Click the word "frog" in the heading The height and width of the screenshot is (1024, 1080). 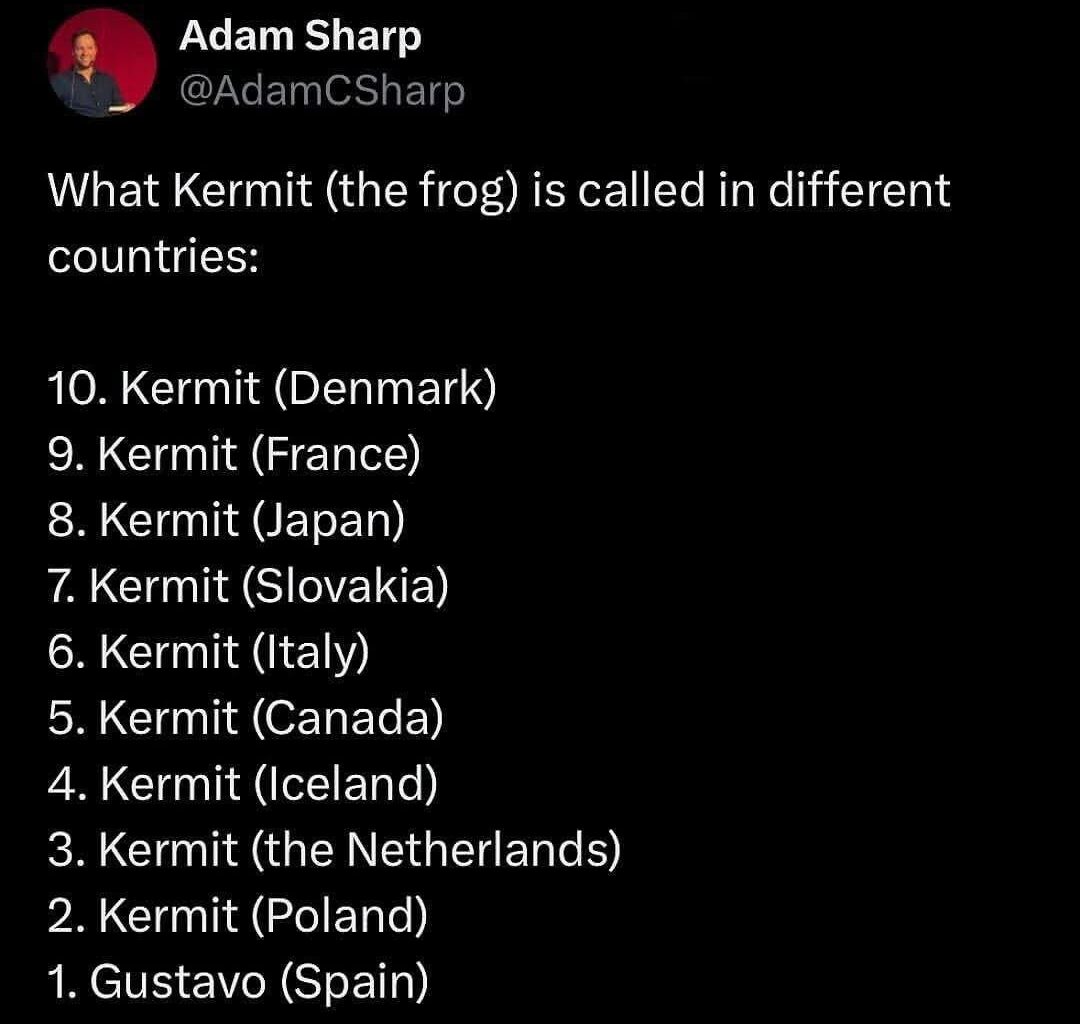pos(468,188)
